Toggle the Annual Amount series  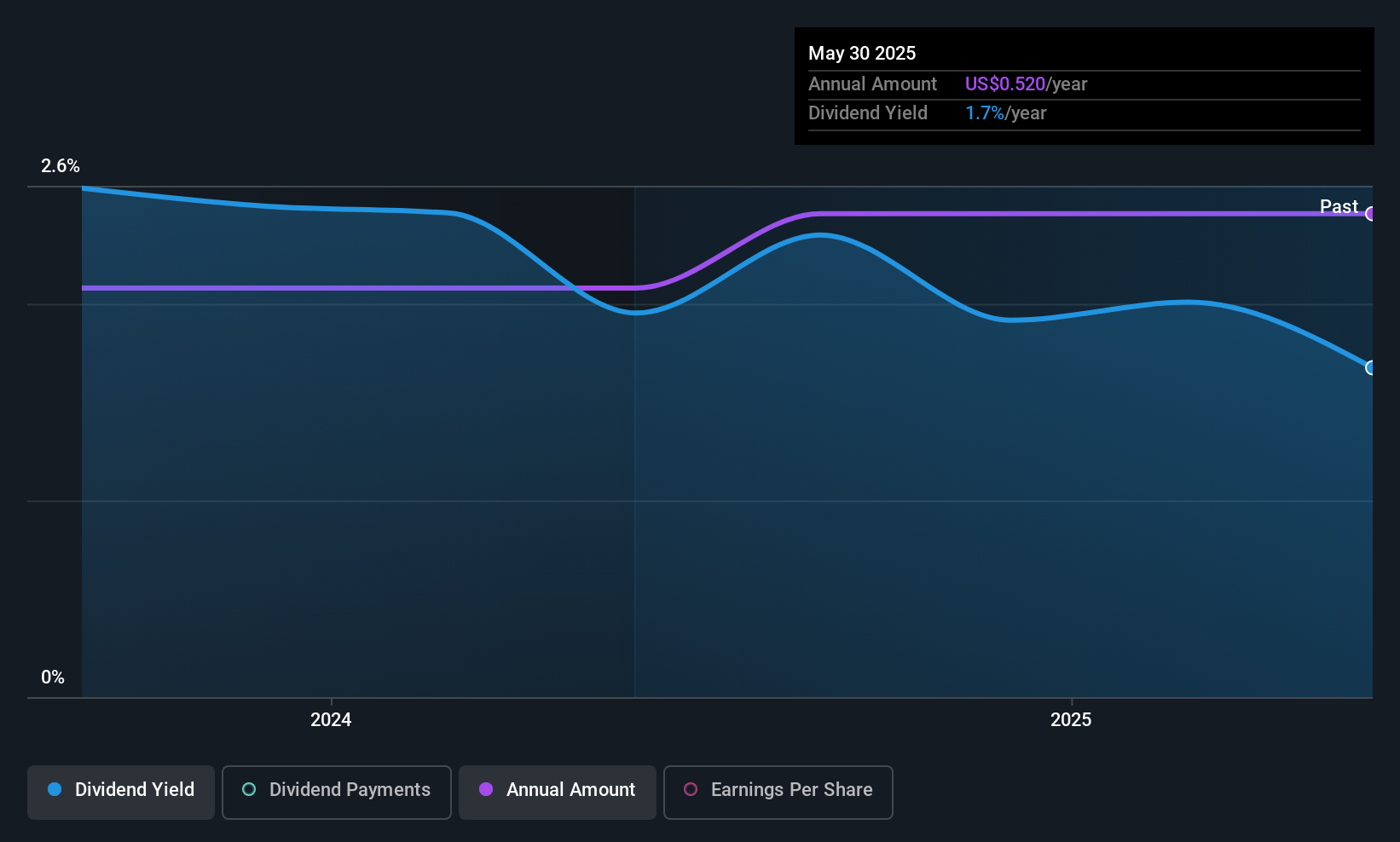coord(558,793)
